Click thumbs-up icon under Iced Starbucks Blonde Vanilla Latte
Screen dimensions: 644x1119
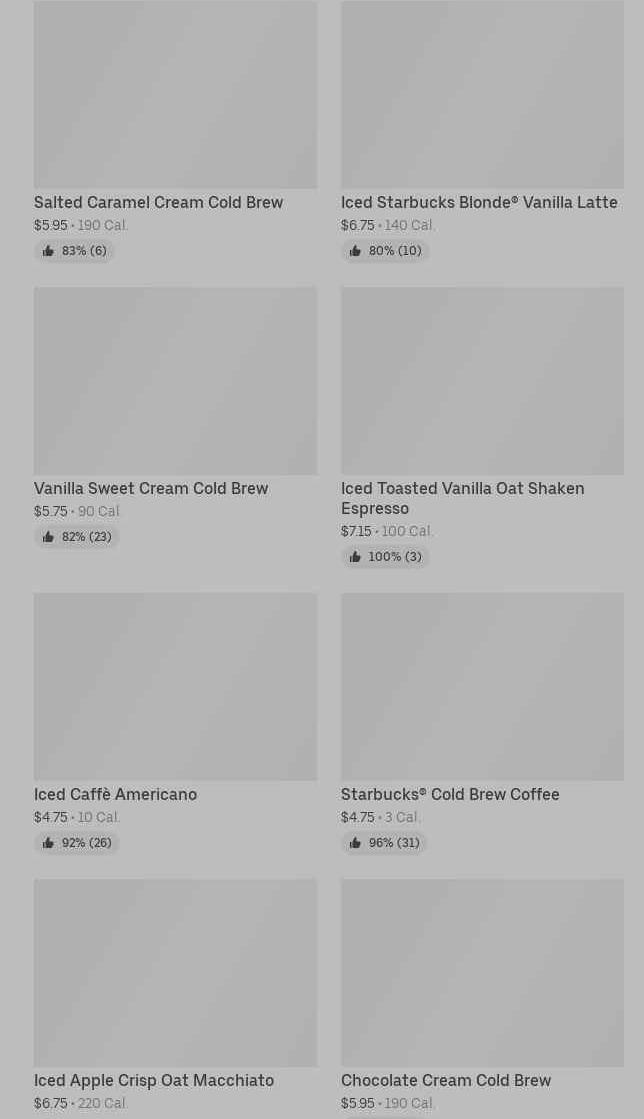(355, 252)
